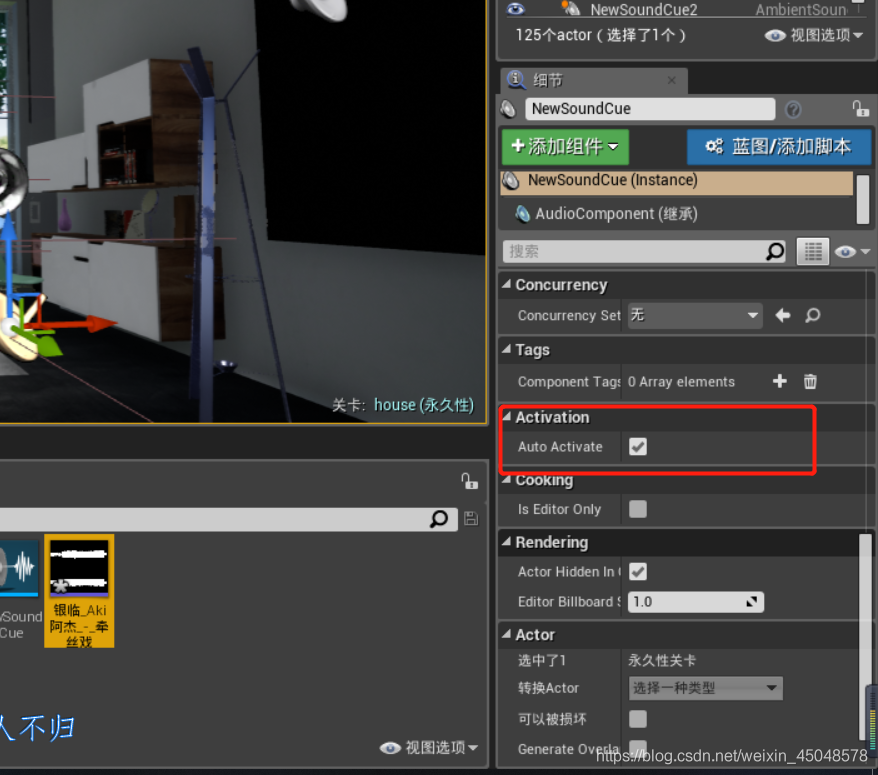Open 转换Actor 选择一种类型 dropdown
Image resolution: width=878 pixels, height=775 pixels.
click(706, 688)
